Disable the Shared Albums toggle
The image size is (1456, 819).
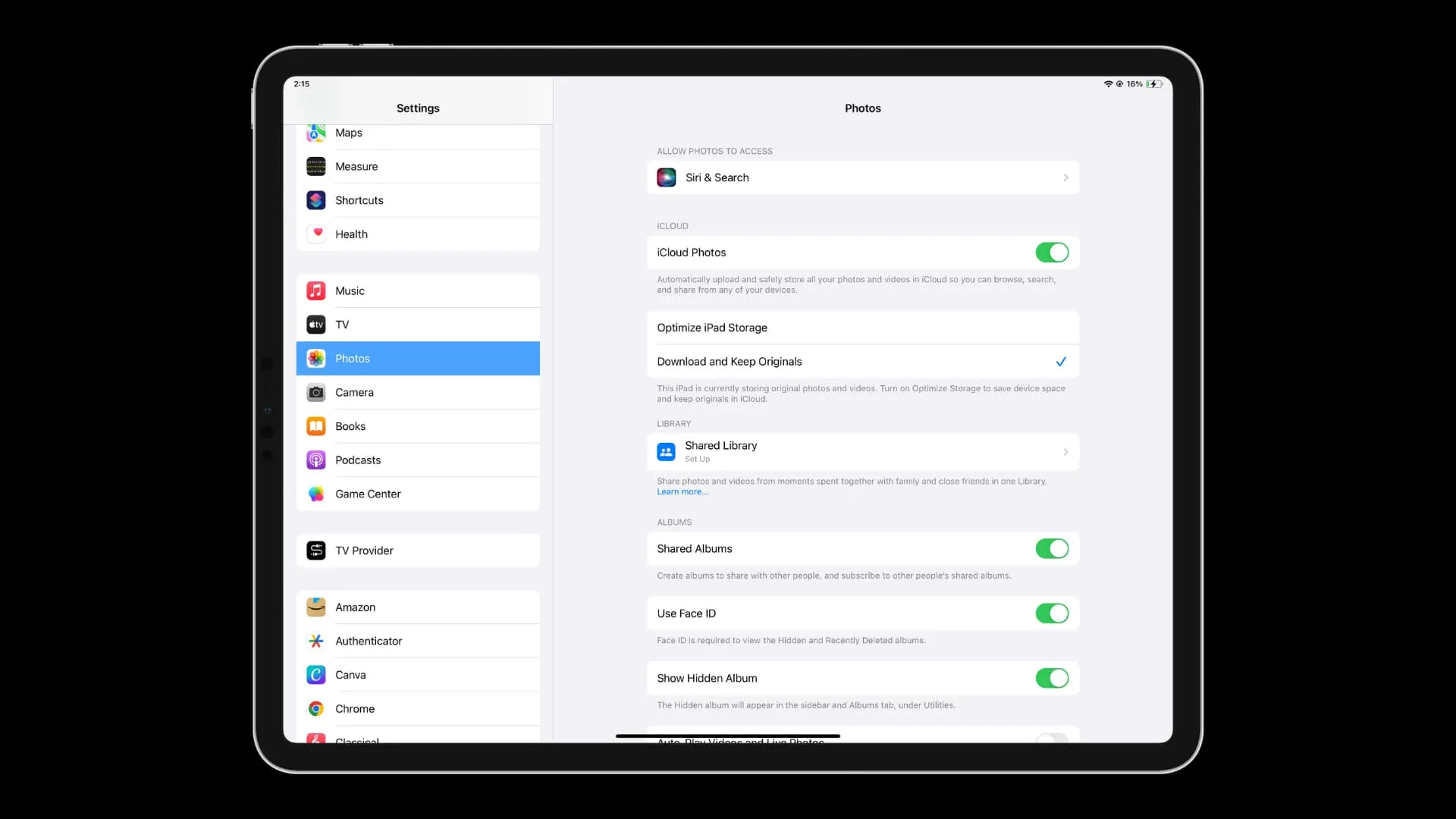[x=1051, y=548]
